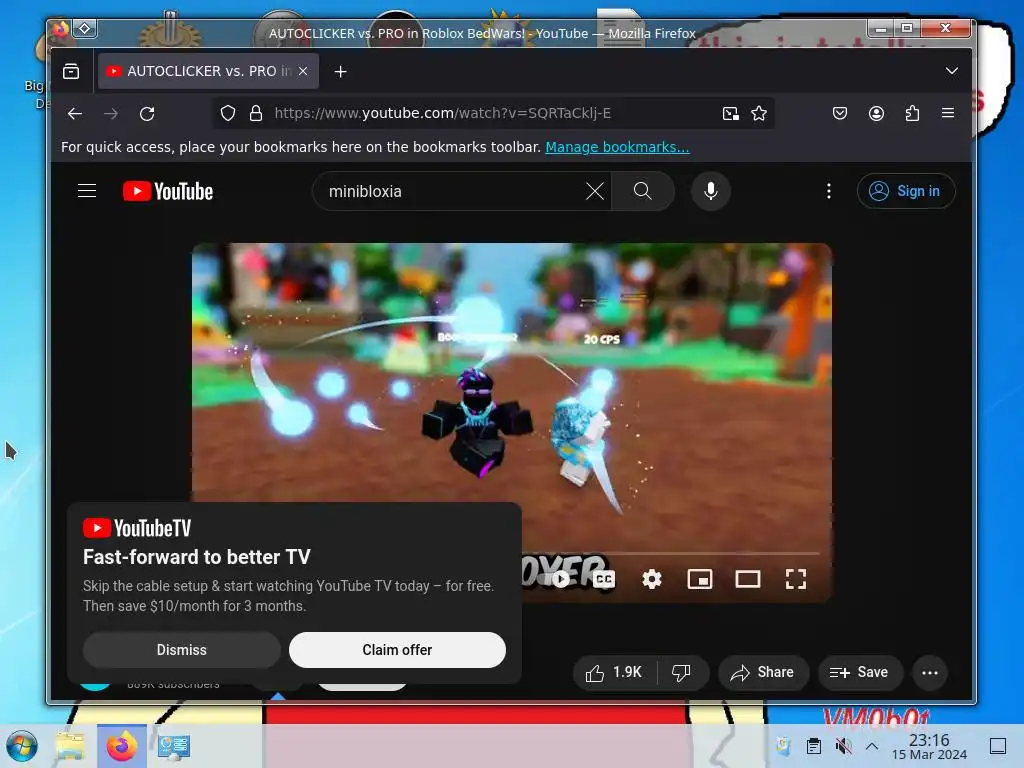Dislike this video
The height and width of the screenshot is (768, 1024).
tap(682, 673)
